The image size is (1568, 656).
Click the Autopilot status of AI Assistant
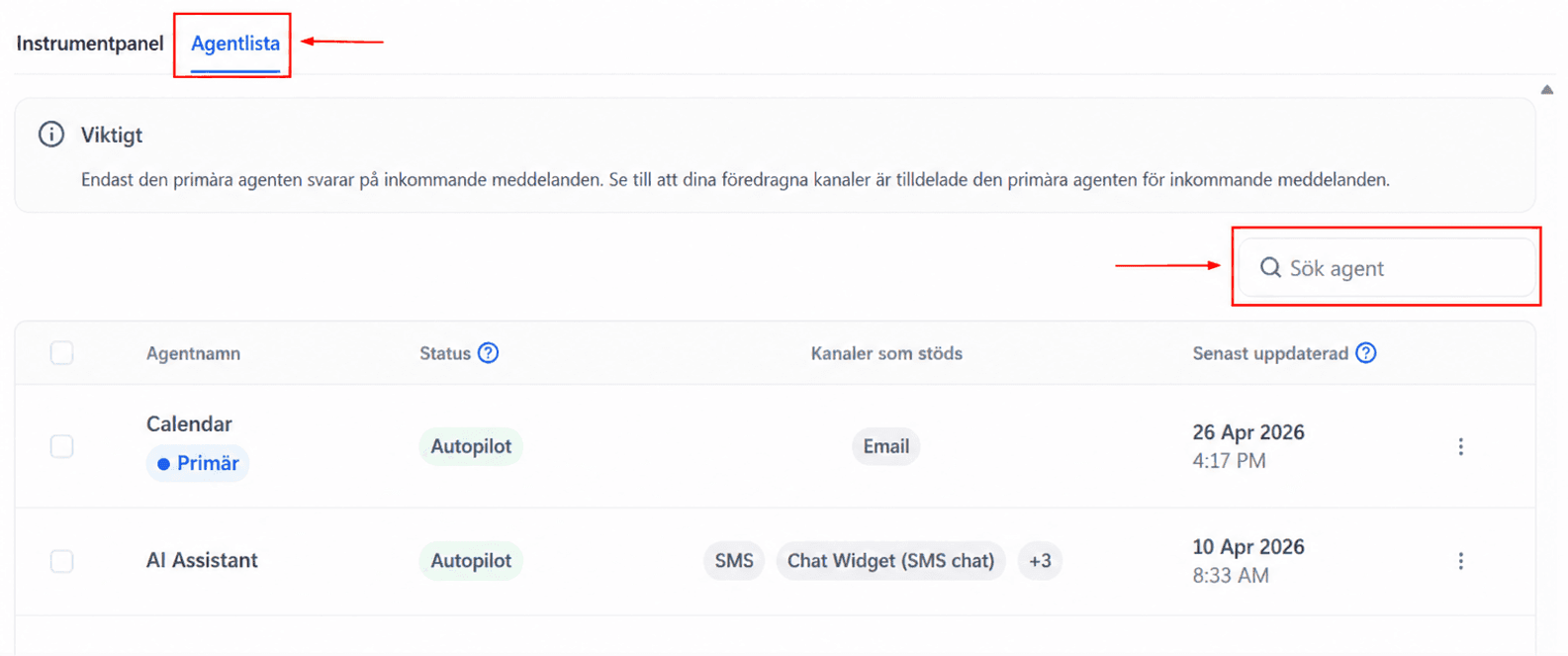pos(471,561)
